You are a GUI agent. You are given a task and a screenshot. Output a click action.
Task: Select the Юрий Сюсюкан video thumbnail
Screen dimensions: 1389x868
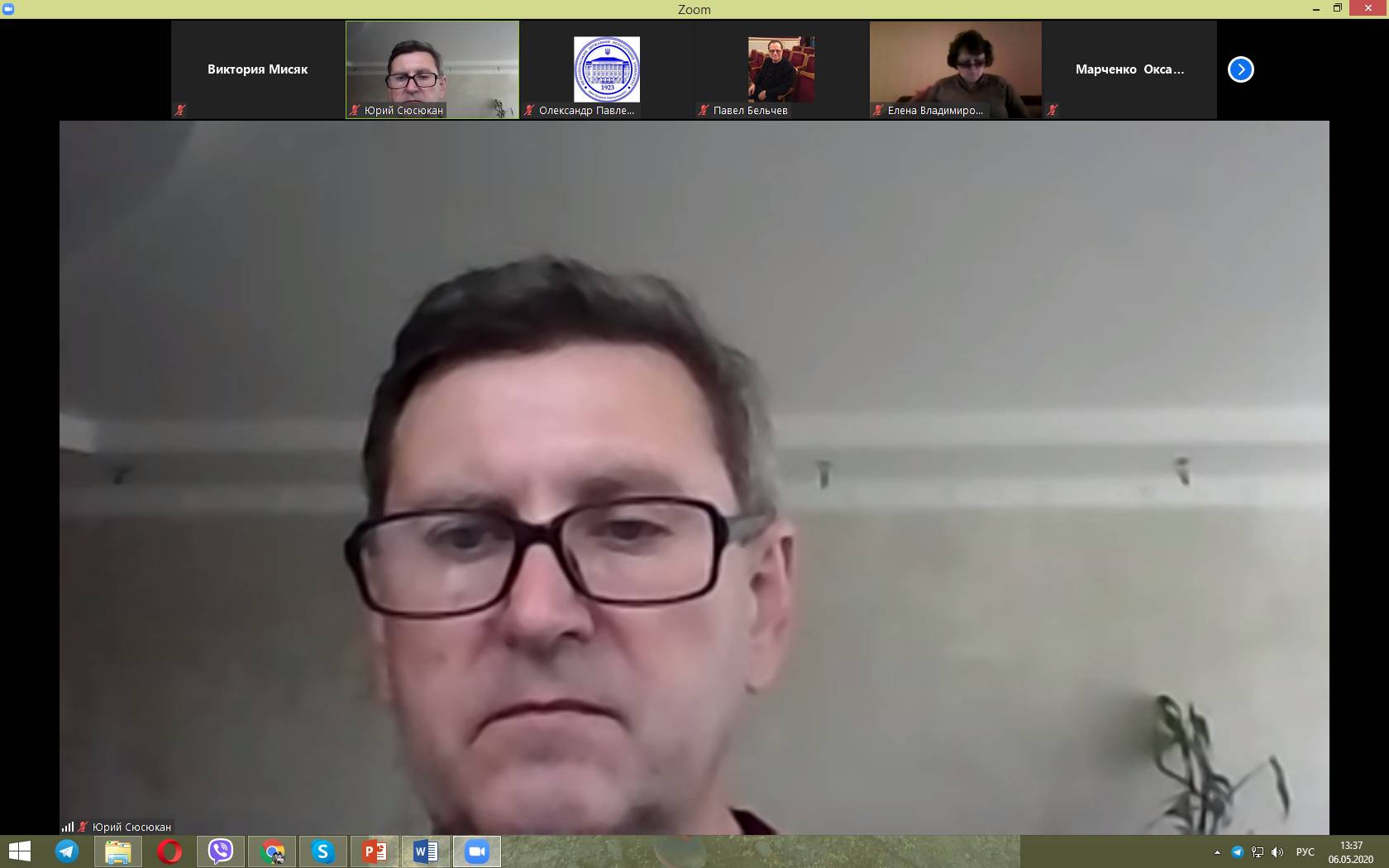[432, 69]
